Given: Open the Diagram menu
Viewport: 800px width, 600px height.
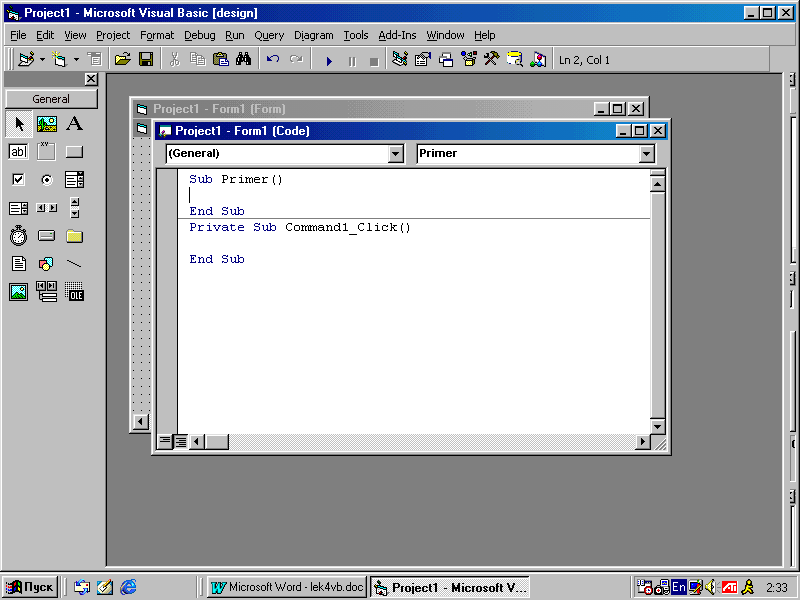Looking at the screenshot, I should (313, 35).
